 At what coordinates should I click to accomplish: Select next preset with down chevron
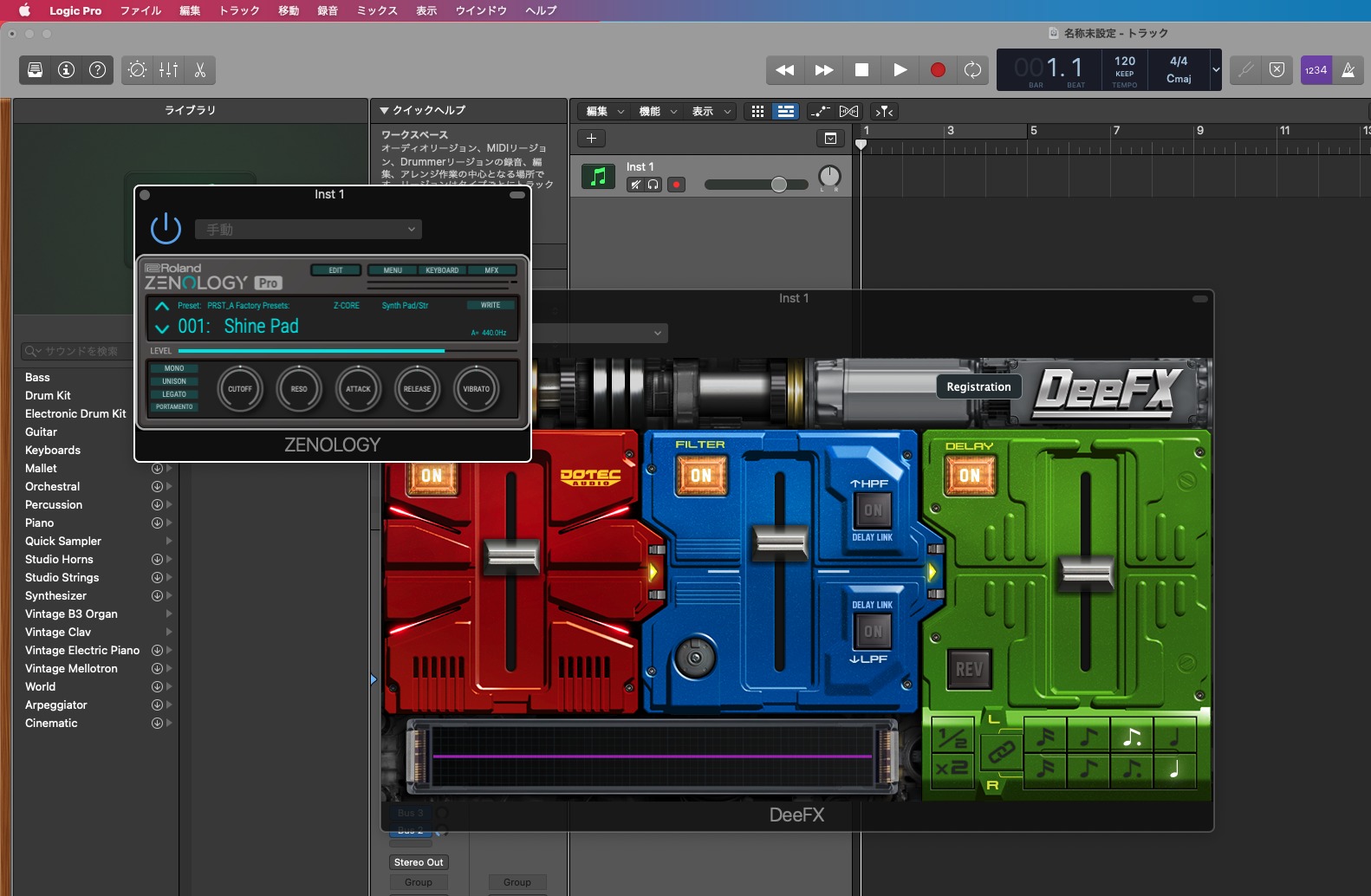(x=162, y=328)
